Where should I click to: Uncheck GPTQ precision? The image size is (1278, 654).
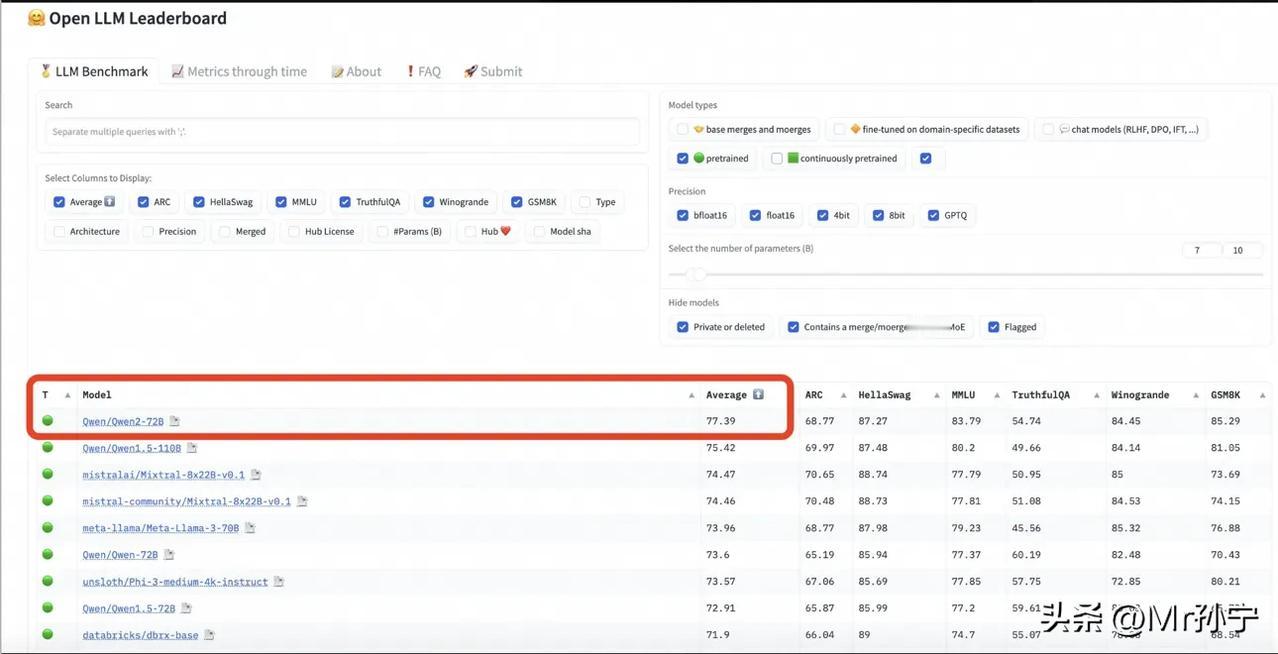933,215
